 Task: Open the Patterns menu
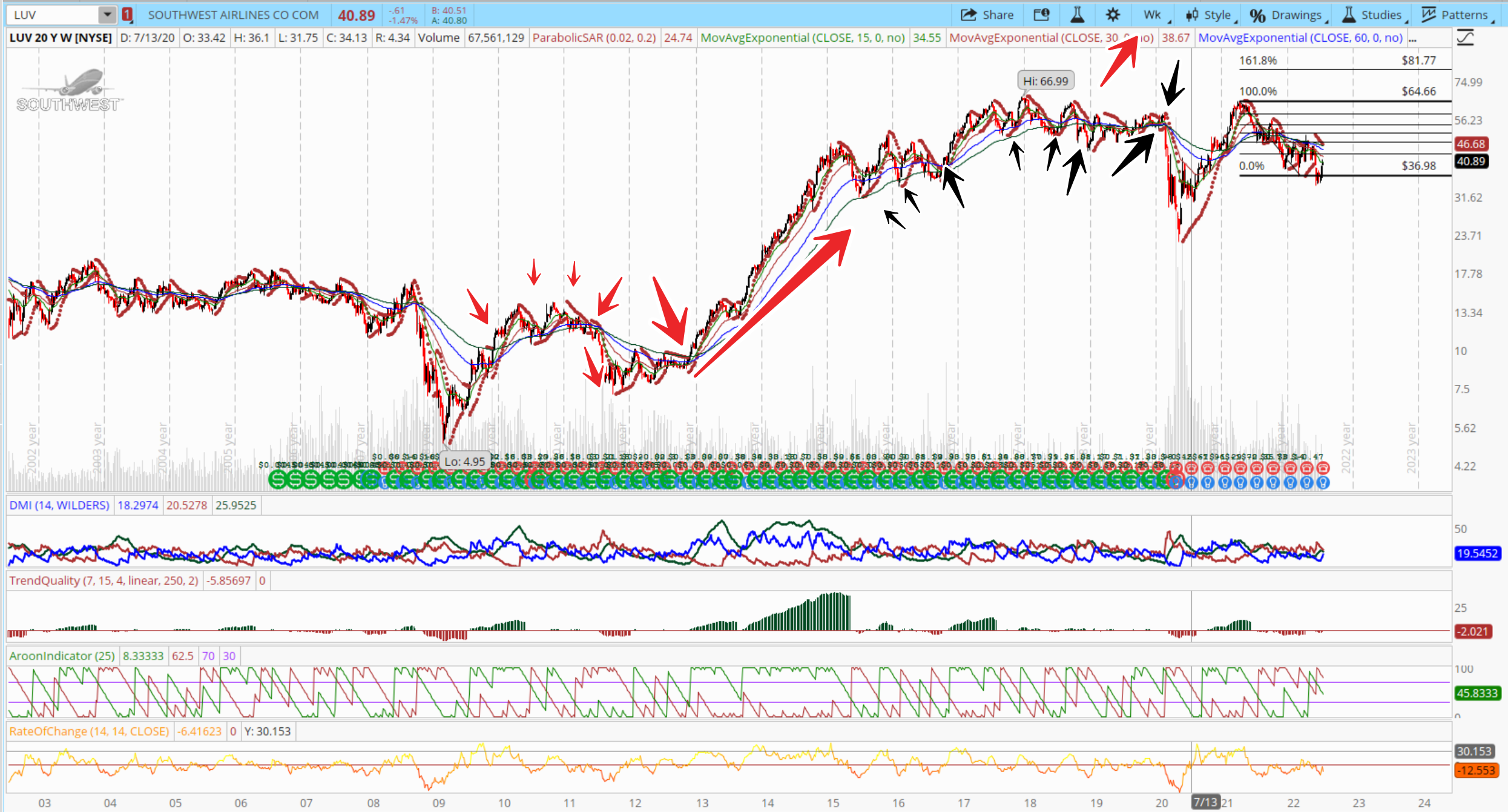[x=1455, y=15]
